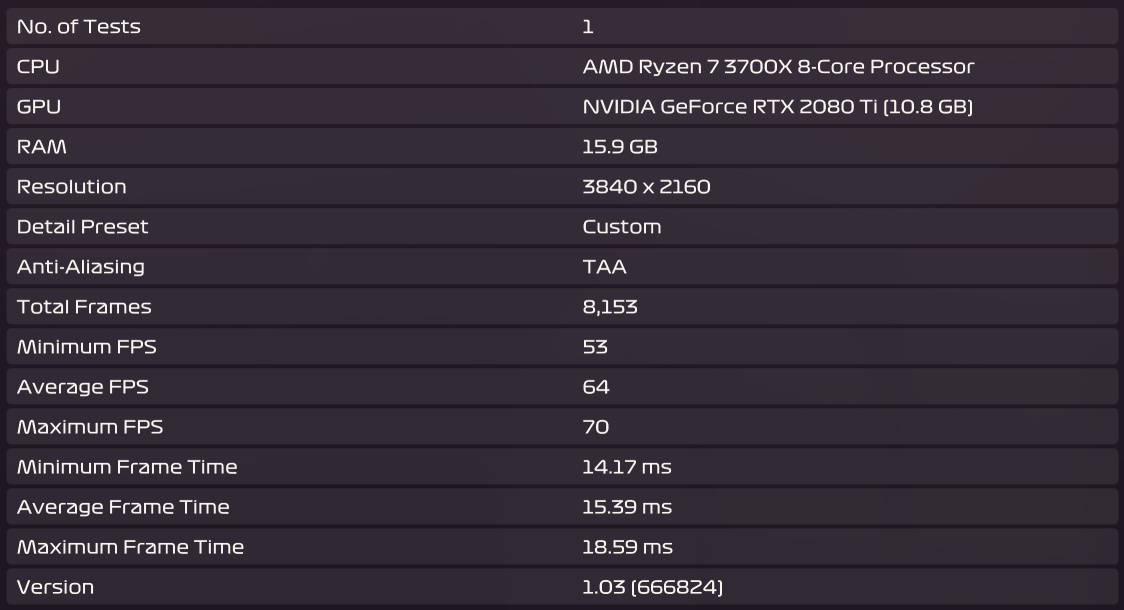This screenshot has height=610, width=1124.
Task: Select the version number 1.03 (666824)
Action: point(652,587)
